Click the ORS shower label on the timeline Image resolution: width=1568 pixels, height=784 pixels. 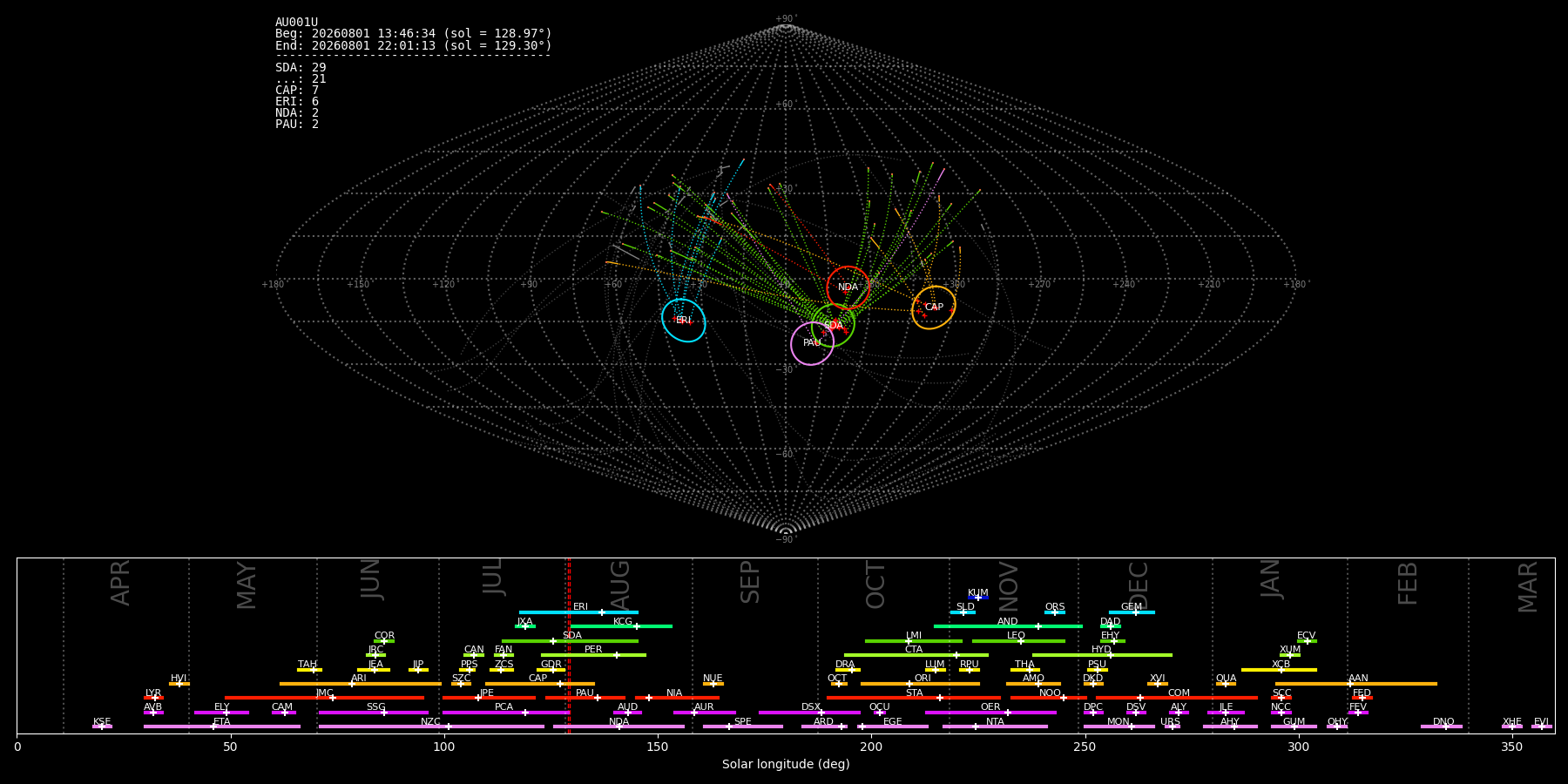click(1055, 607)
